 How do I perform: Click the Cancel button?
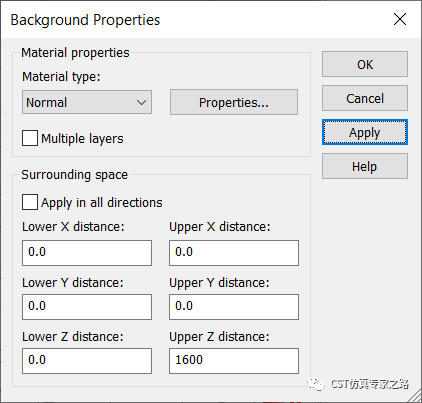(365, 98)
